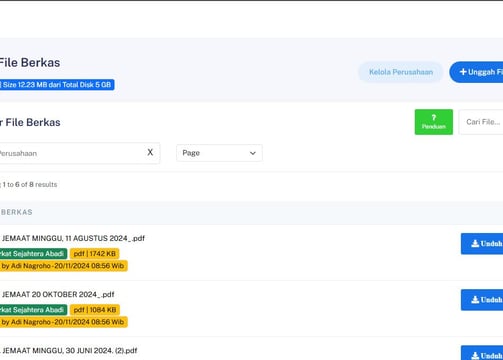Open the green Panduan help button
The width and height of the screenshot is (503, 360).
pyautogui.click(x=434, y=122)
